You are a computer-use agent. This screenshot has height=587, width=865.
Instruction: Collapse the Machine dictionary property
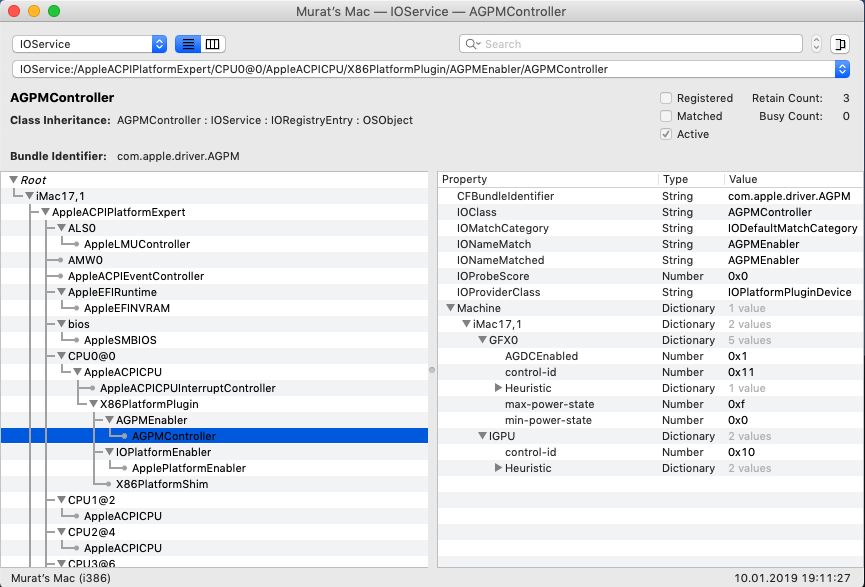(x=450, y=308)
